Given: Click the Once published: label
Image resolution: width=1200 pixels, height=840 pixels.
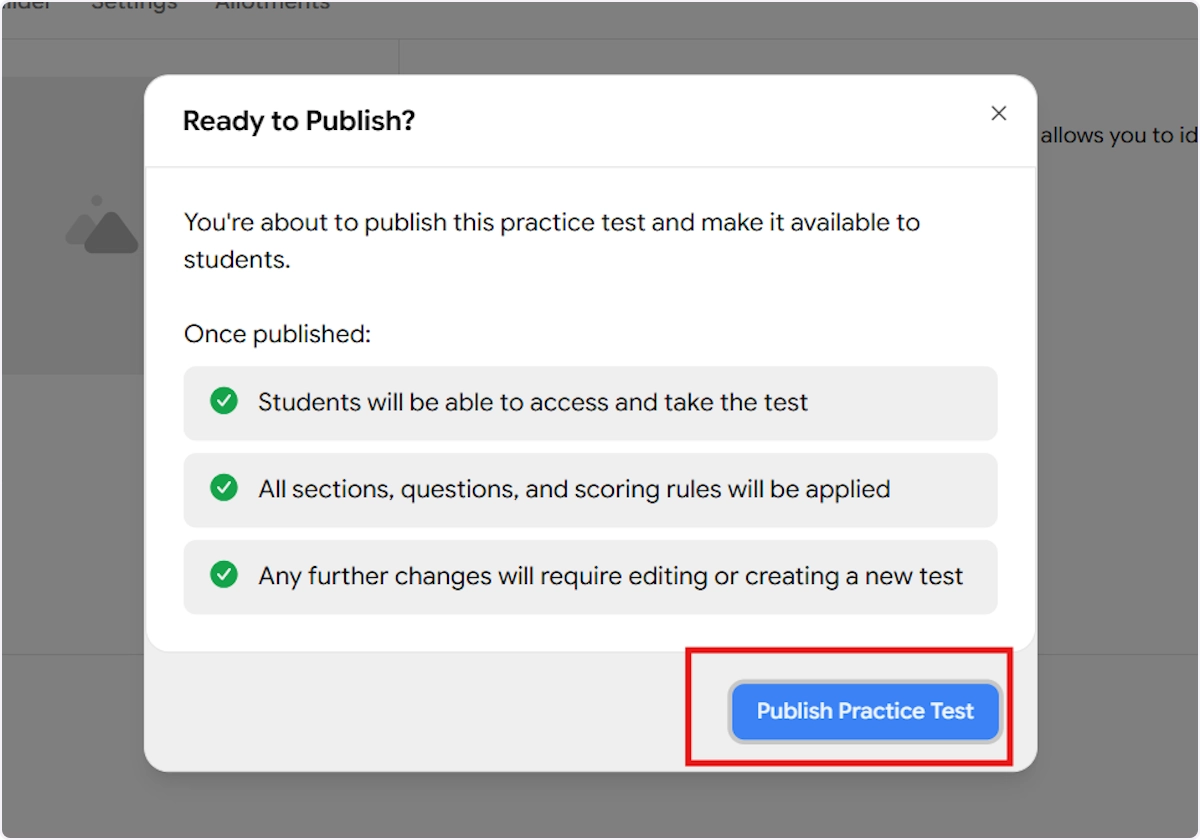Looking at the screenshot, I should tap(277, 334).
